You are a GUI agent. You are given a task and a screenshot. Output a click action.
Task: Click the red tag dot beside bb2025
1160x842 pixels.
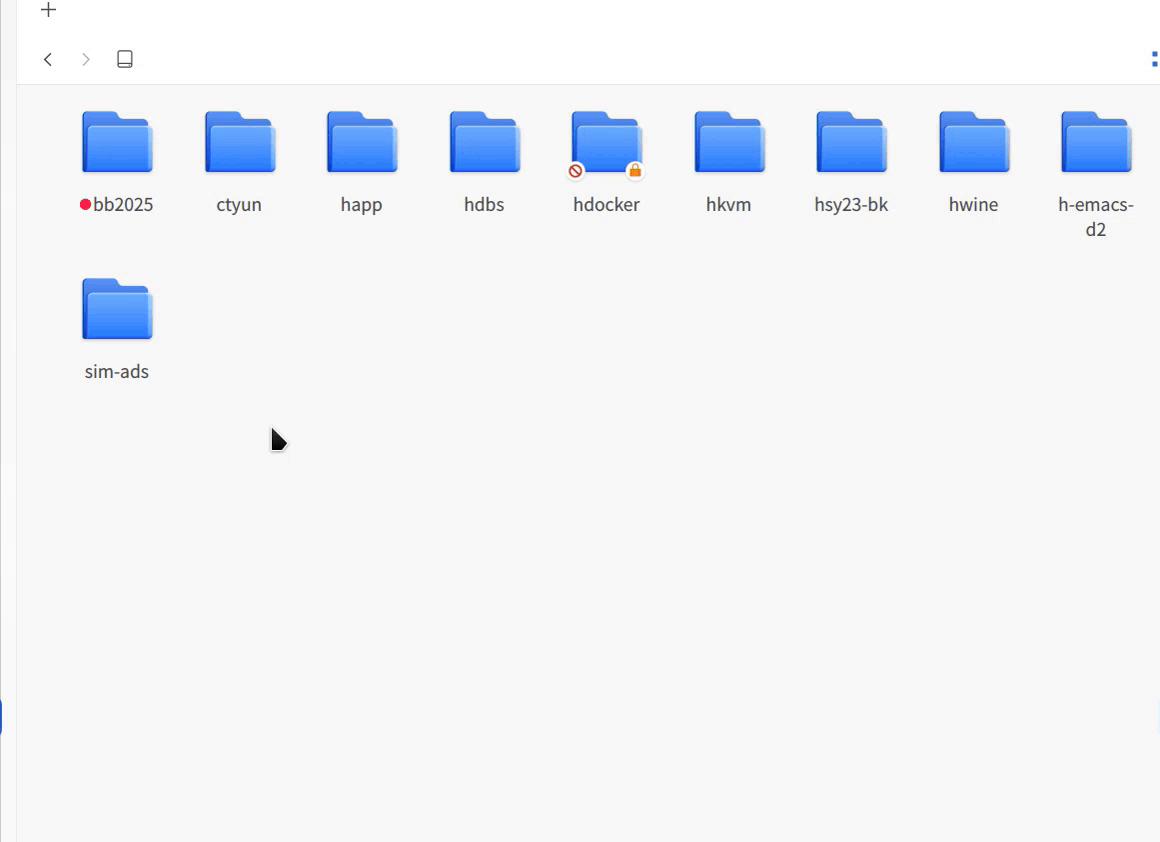(x=85, y=204)
